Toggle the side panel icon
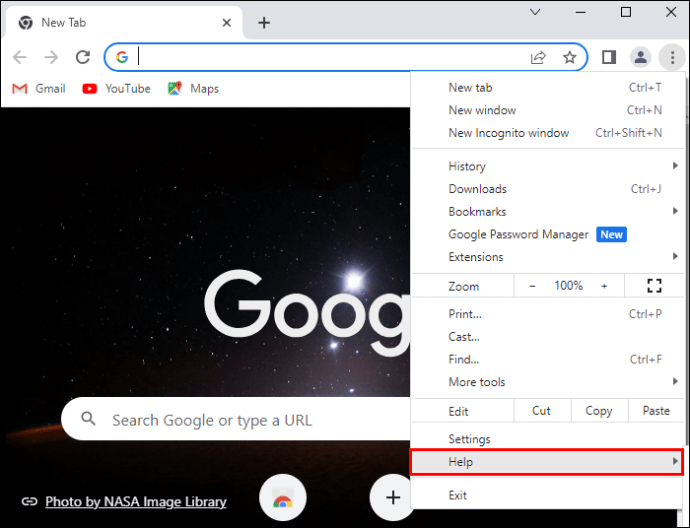This screenshot has width=690, height=528. tap(608, 57)
